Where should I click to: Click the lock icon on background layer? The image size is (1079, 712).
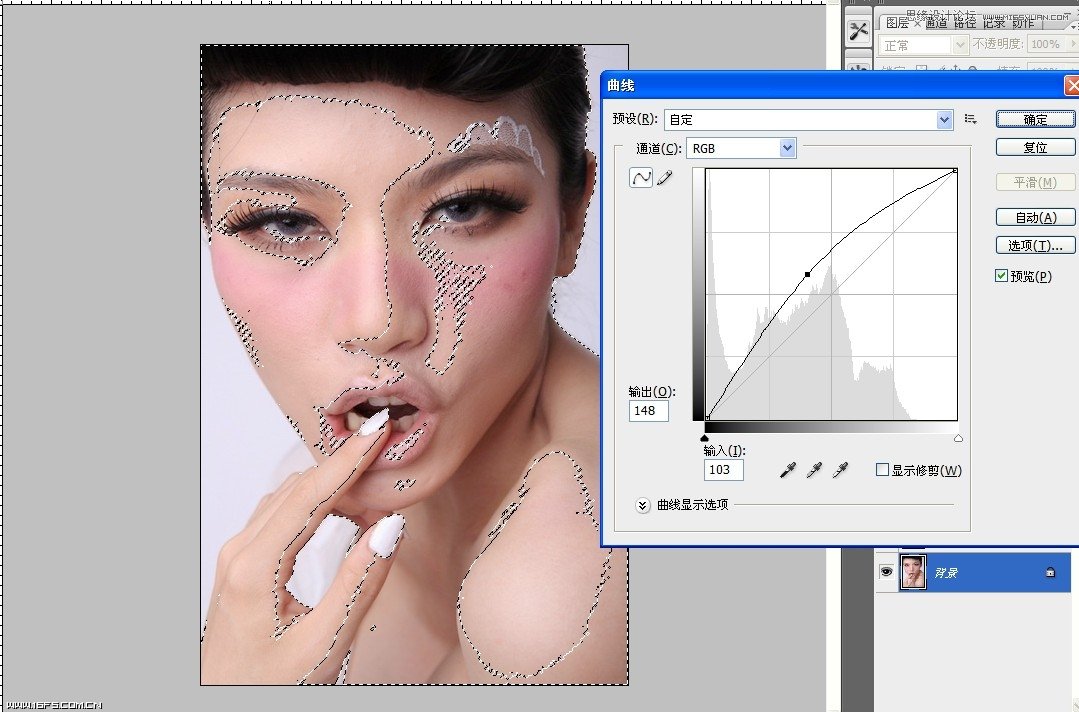tap(1050, 572)
